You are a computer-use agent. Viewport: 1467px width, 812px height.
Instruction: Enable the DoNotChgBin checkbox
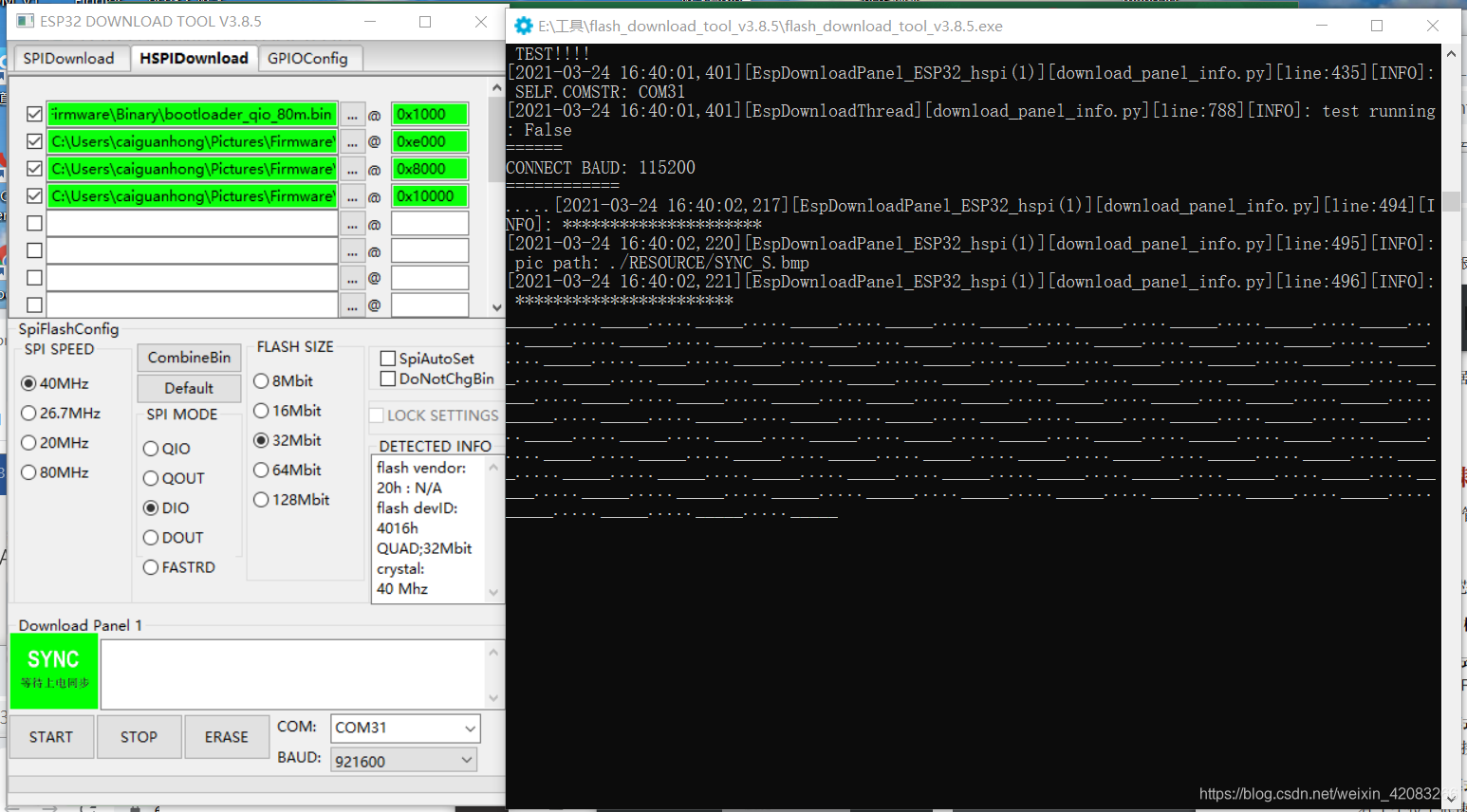click(x=387, y=378)
